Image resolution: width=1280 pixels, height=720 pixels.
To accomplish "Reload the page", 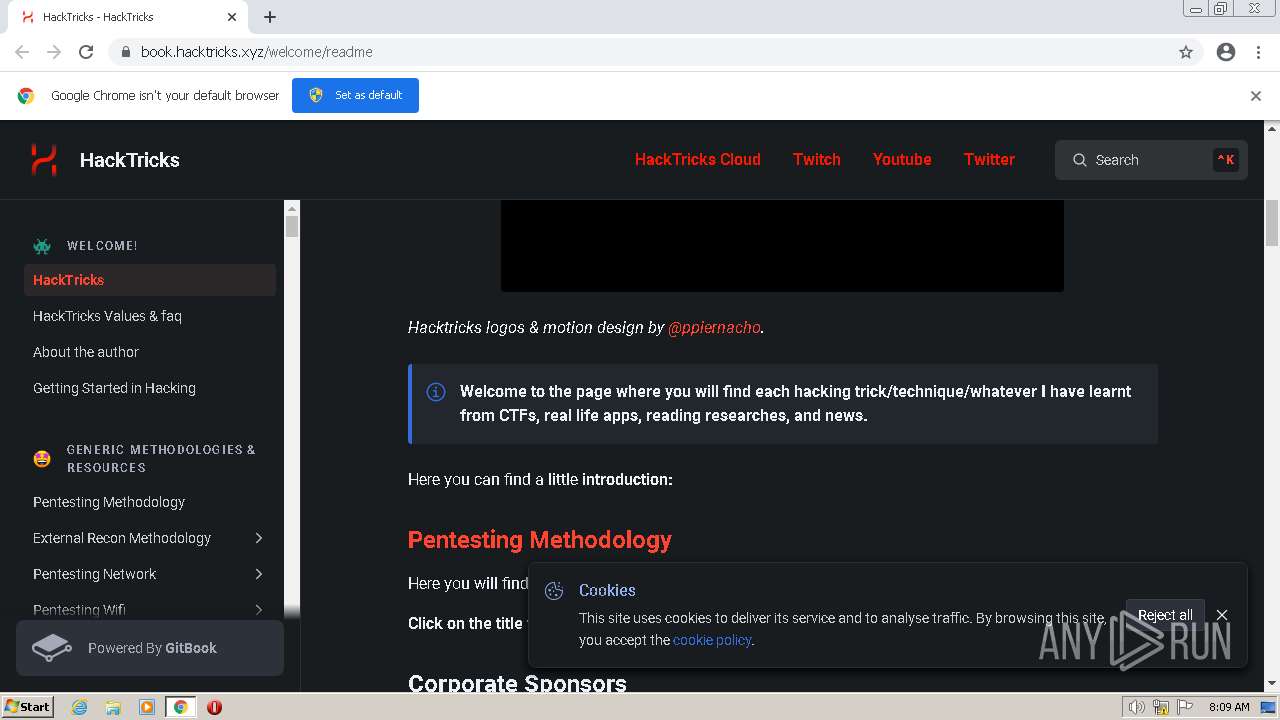I will (86, 52).
